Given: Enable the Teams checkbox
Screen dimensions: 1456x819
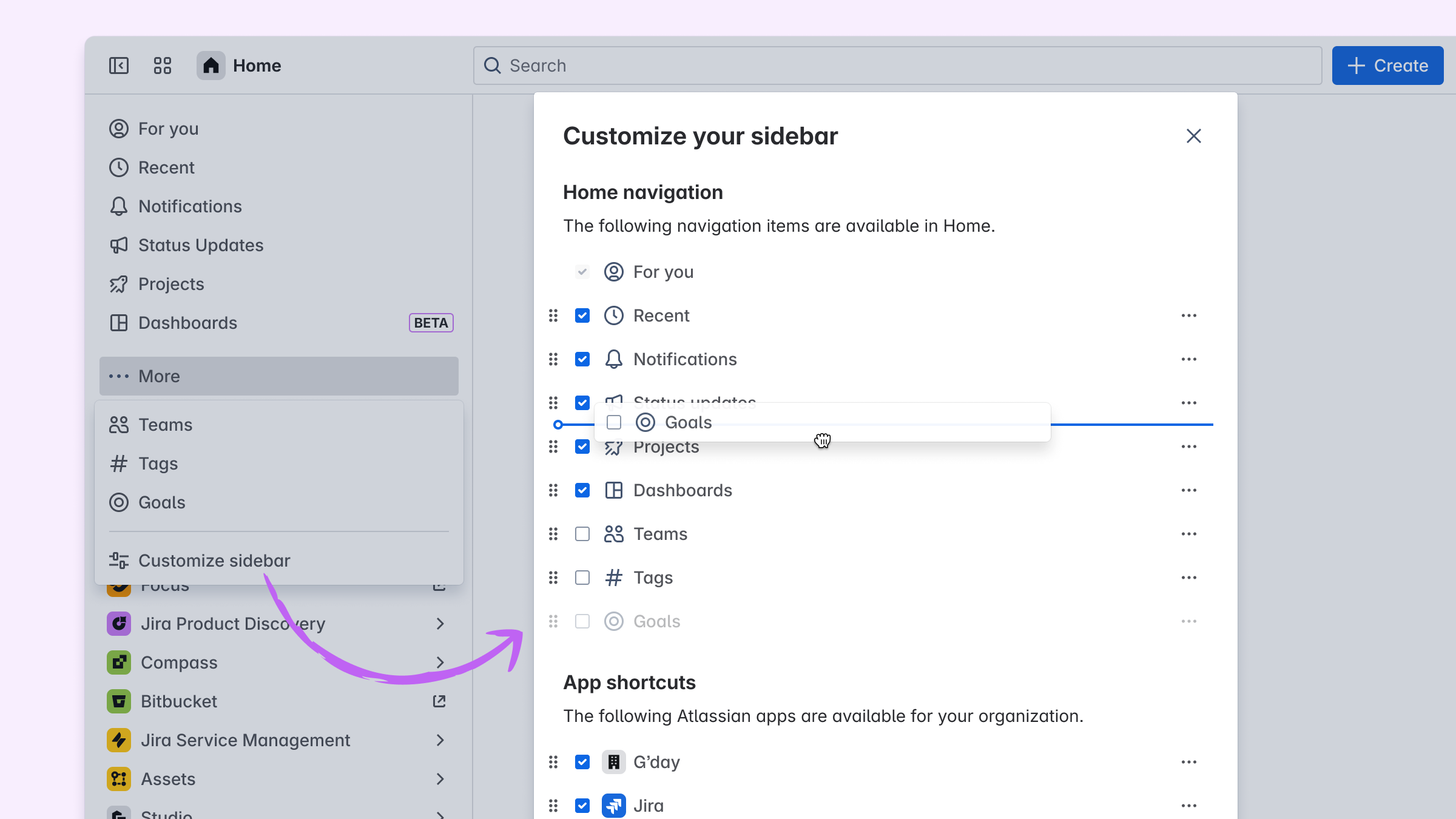Looking at the screenshot, I should pos(582,534).
